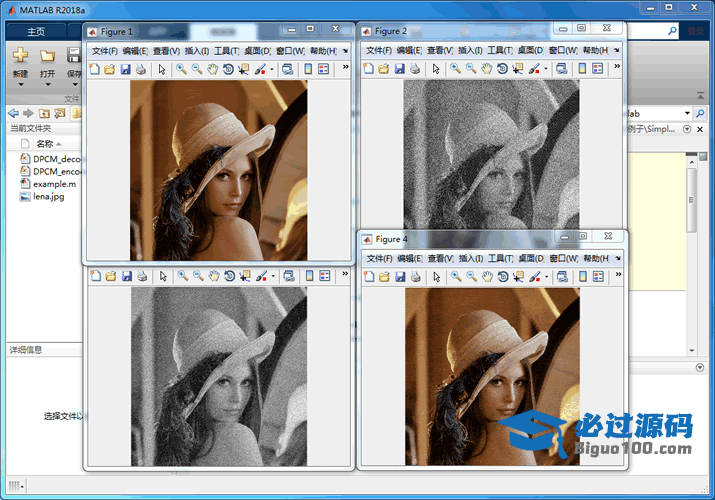Viewport: 715px width, 500px height.
Task: Activate Zoom Out tool in Figure 4
Action: click(471, 276)
